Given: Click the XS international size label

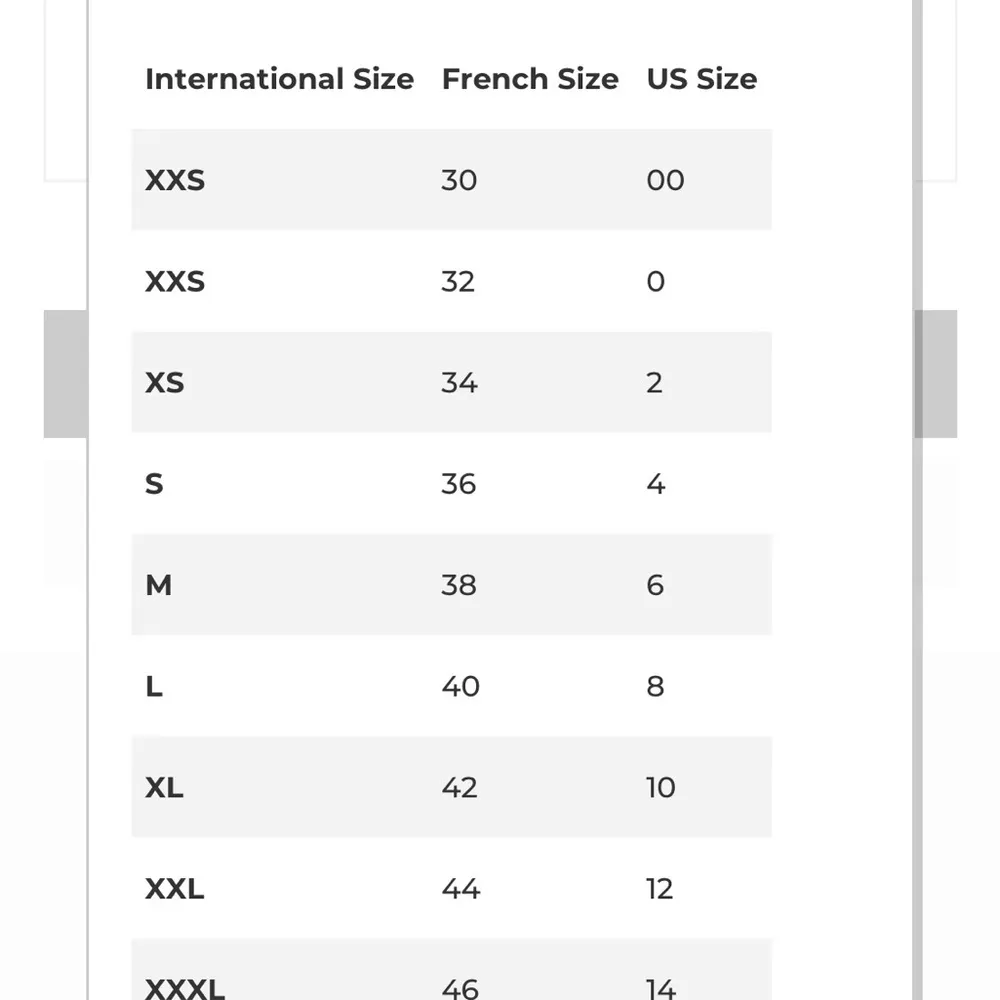Looking at the screenshot, I should [x=165, y=383].
